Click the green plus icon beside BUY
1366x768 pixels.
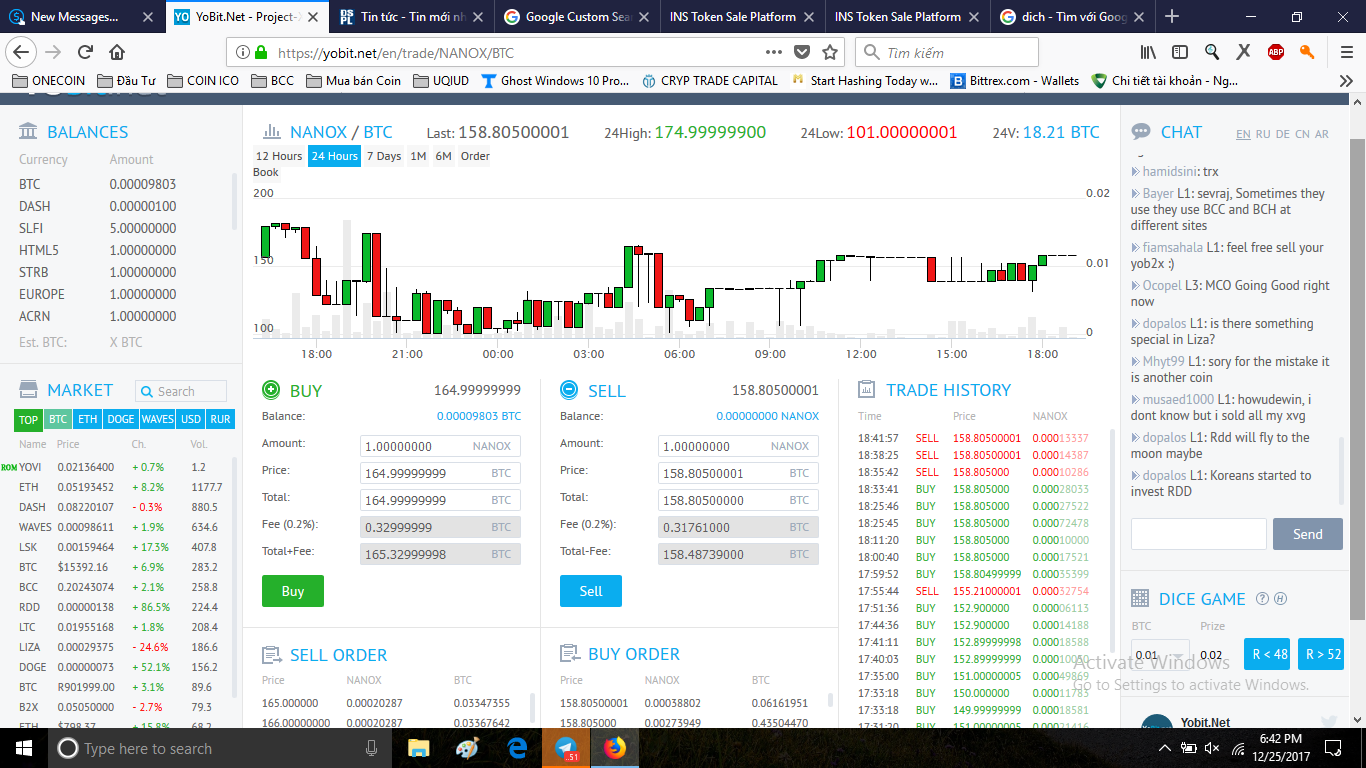click(270, 390)
